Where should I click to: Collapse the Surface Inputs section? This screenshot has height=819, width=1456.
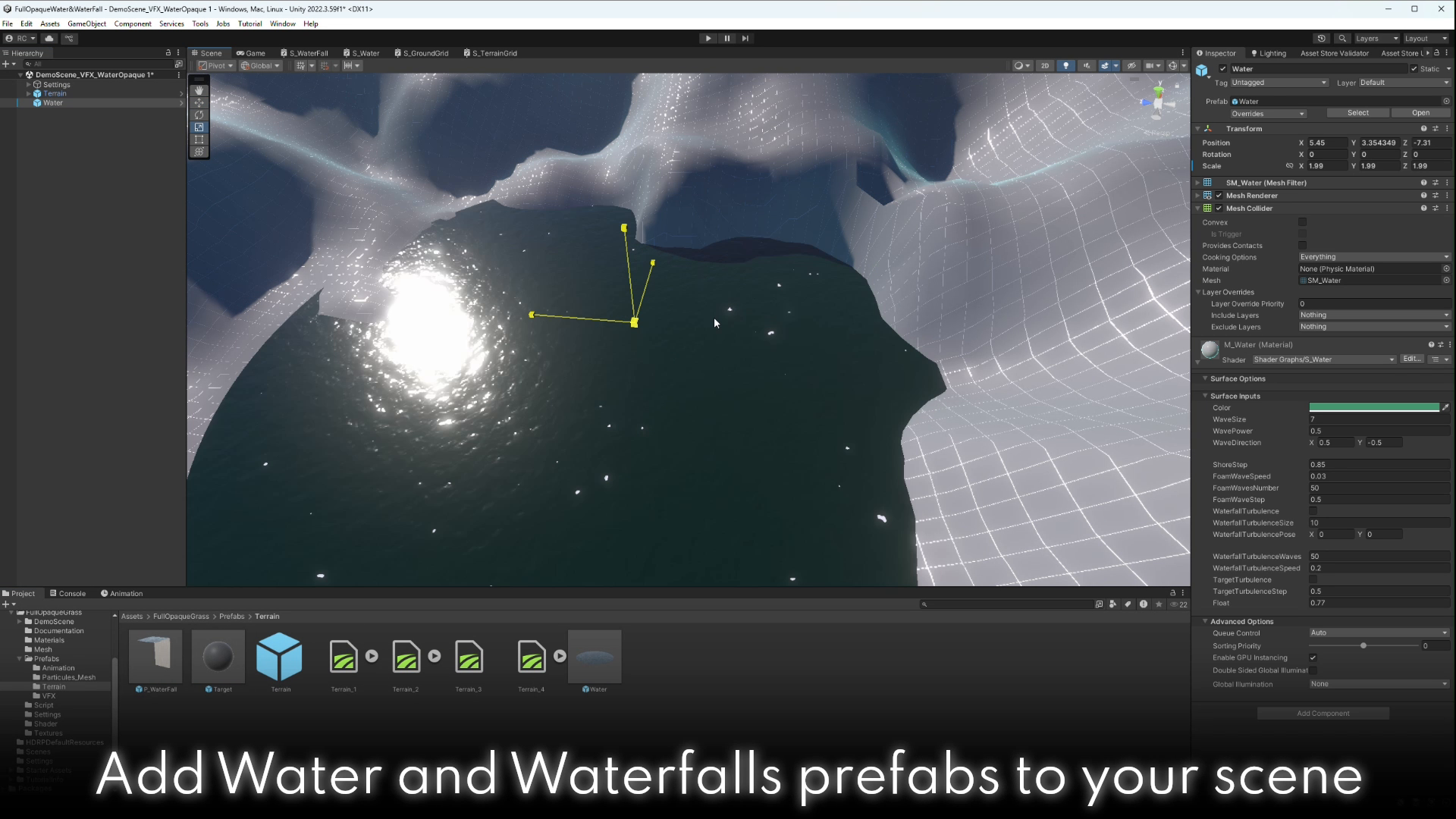tap(1205, 396)
